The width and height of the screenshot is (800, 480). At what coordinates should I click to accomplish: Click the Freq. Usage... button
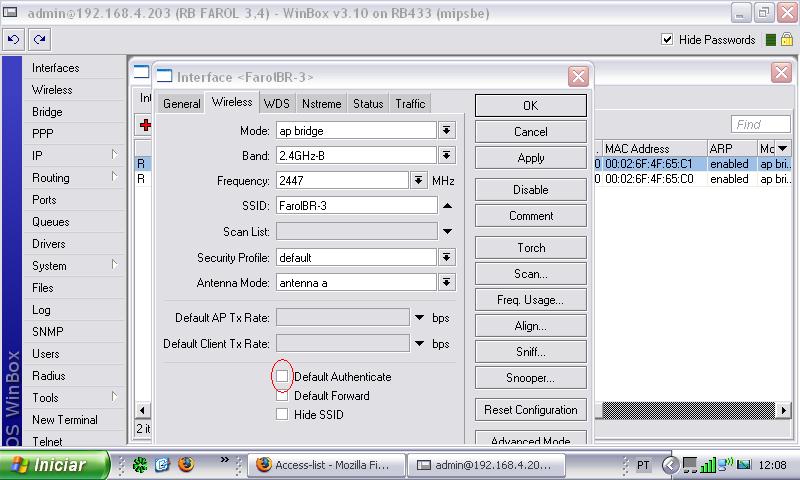[531, 300]
